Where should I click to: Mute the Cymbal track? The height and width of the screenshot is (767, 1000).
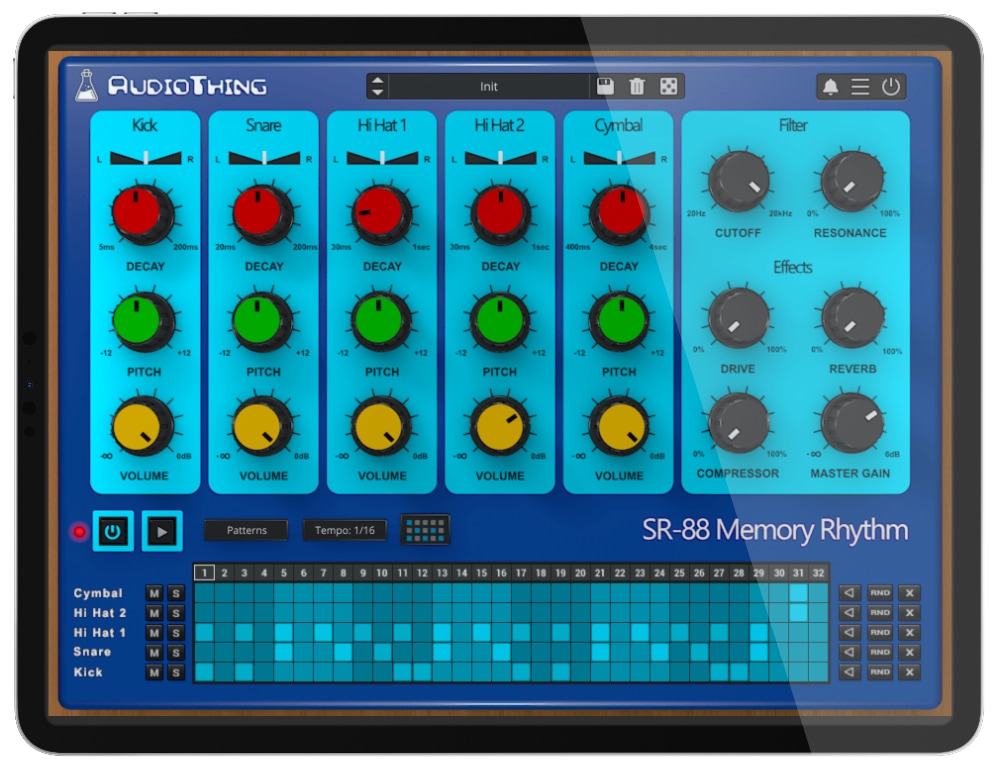154,593
